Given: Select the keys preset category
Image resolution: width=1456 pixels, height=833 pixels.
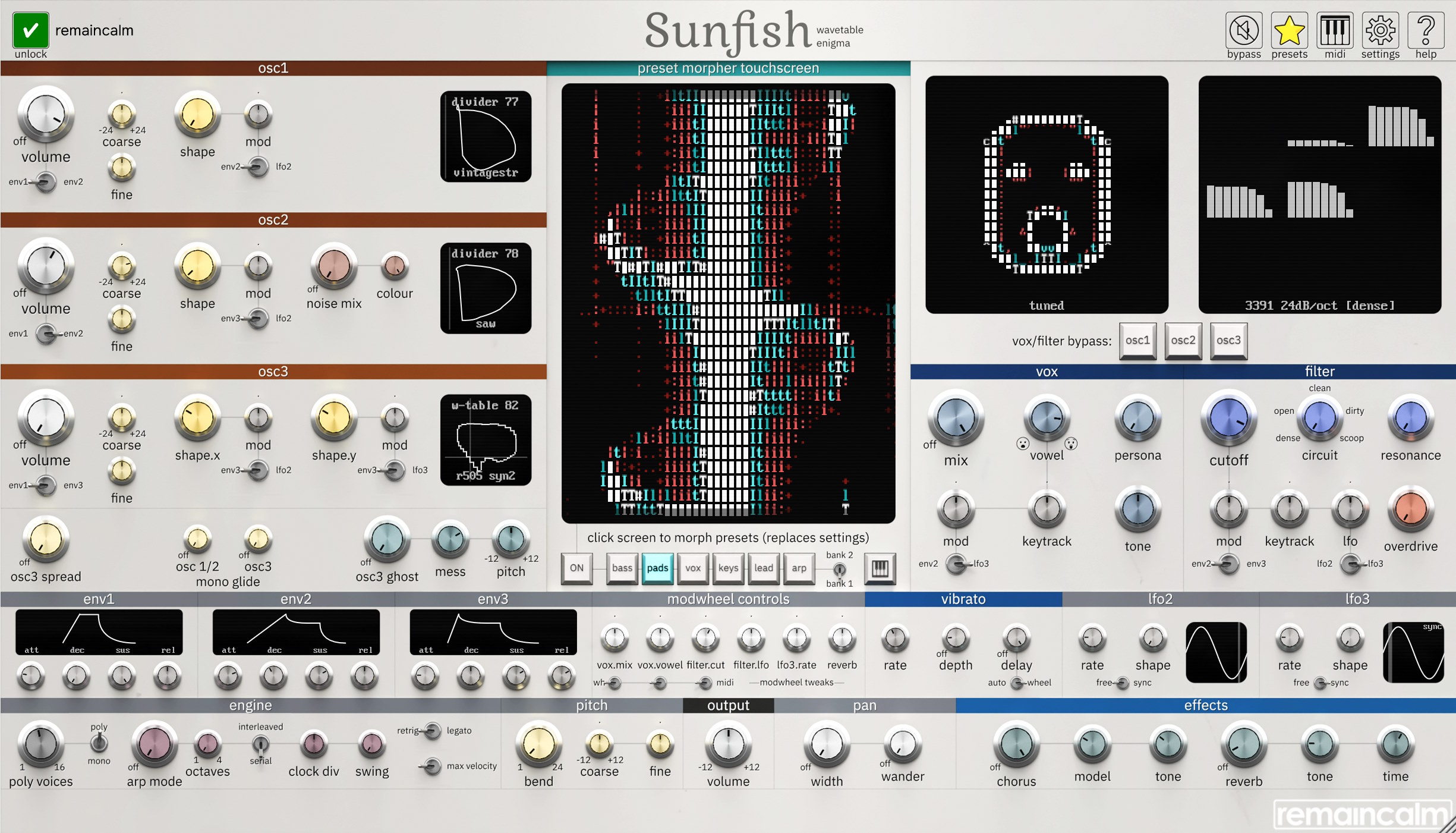Looking at the screenshot, I should pyautogui.click(x=728, y=568).
